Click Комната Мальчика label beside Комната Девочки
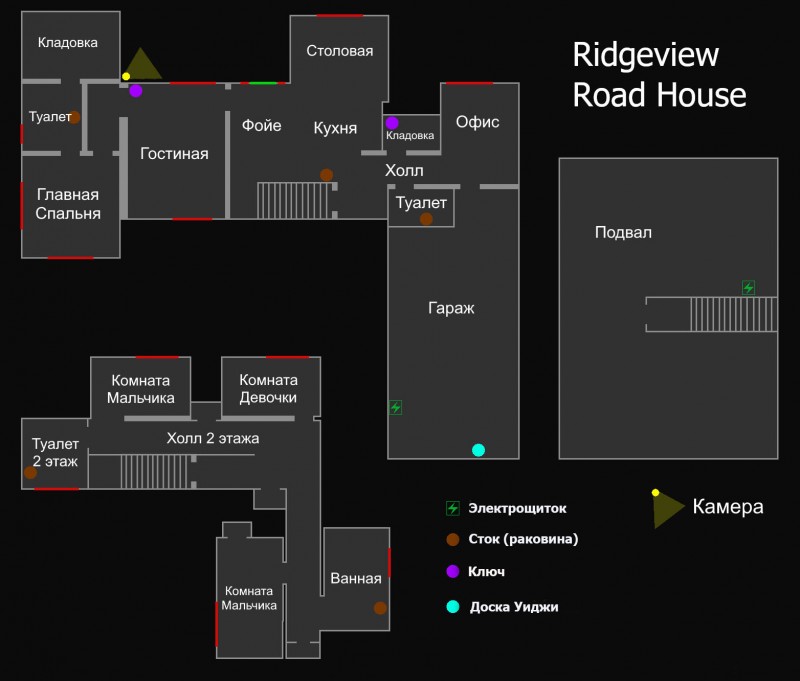800x681 pixels. pyautogui.click(x=141, y=389)
